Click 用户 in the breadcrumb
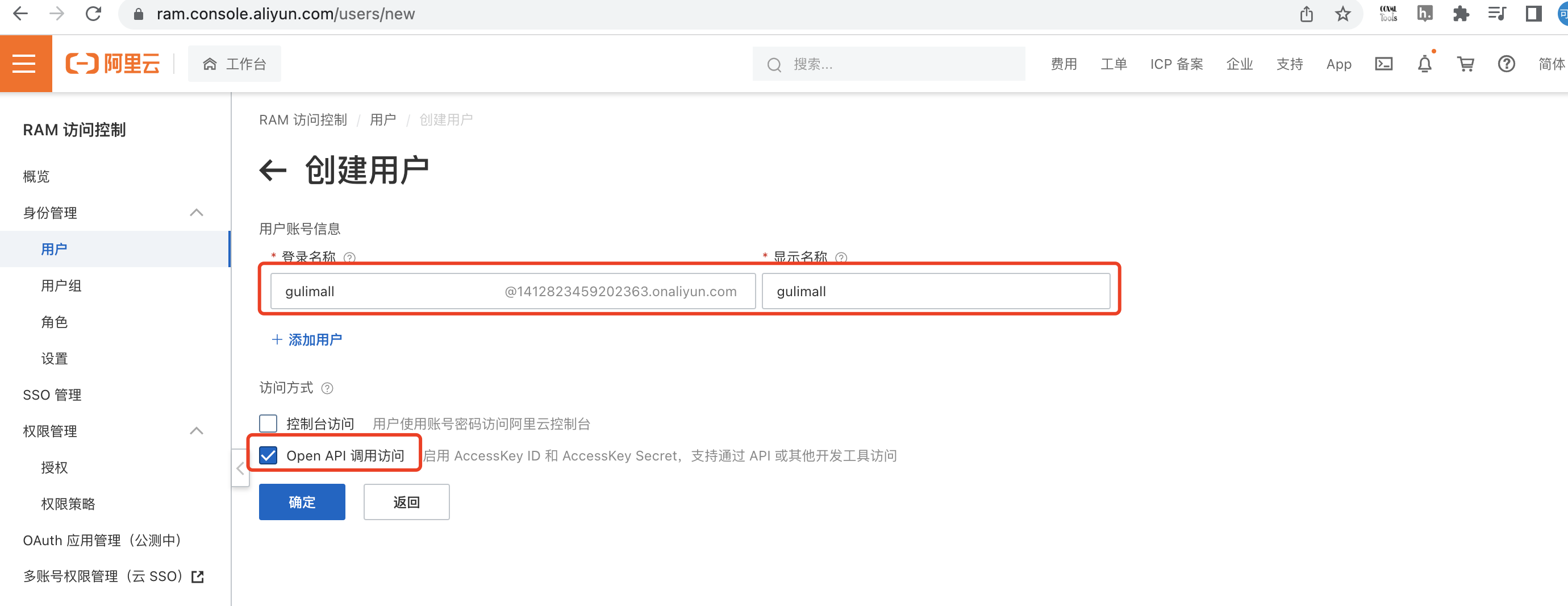Screen dimensions: 1568x606 [383, 120]
